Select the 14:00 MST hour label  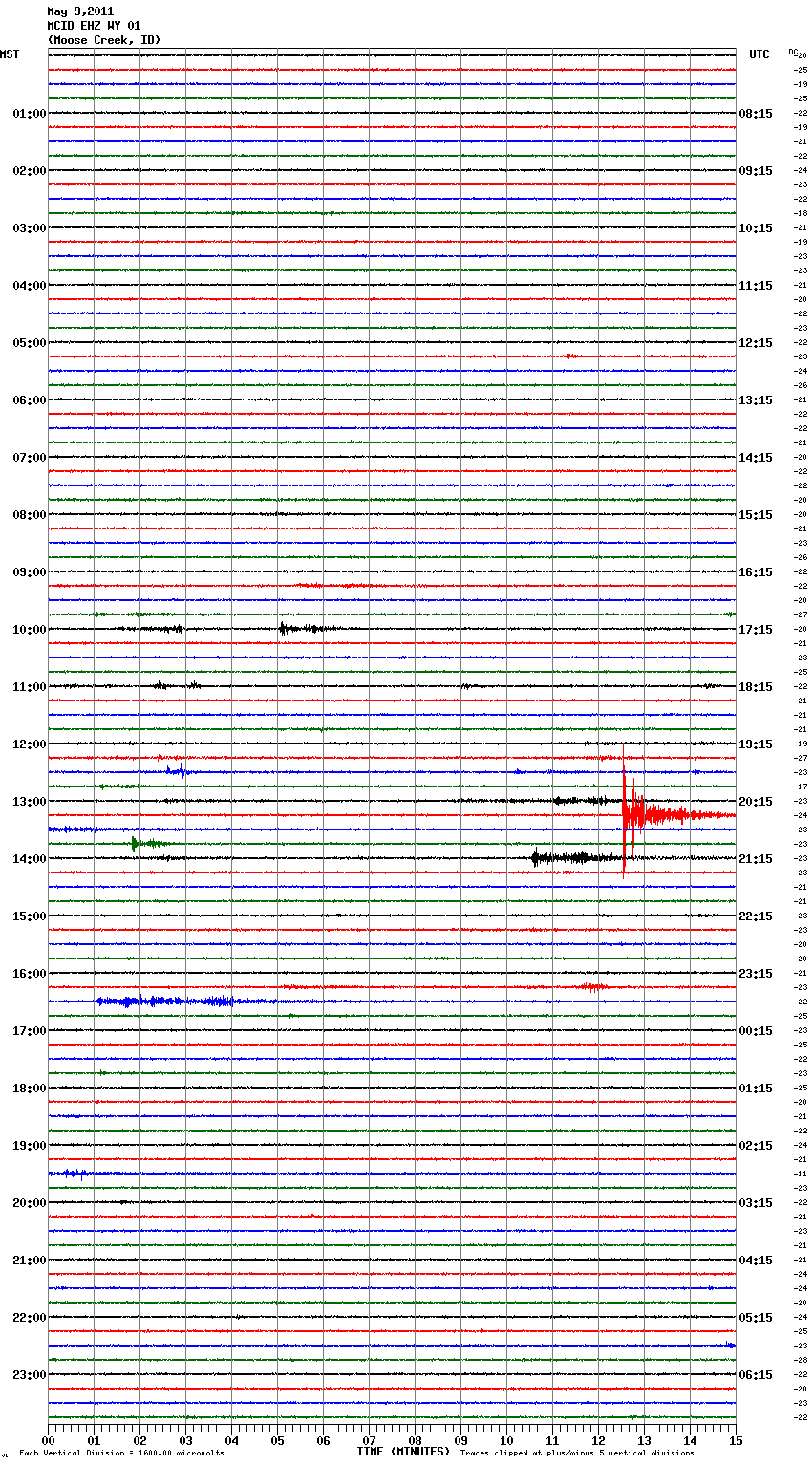pyautogui.click(x=30, y=858)
